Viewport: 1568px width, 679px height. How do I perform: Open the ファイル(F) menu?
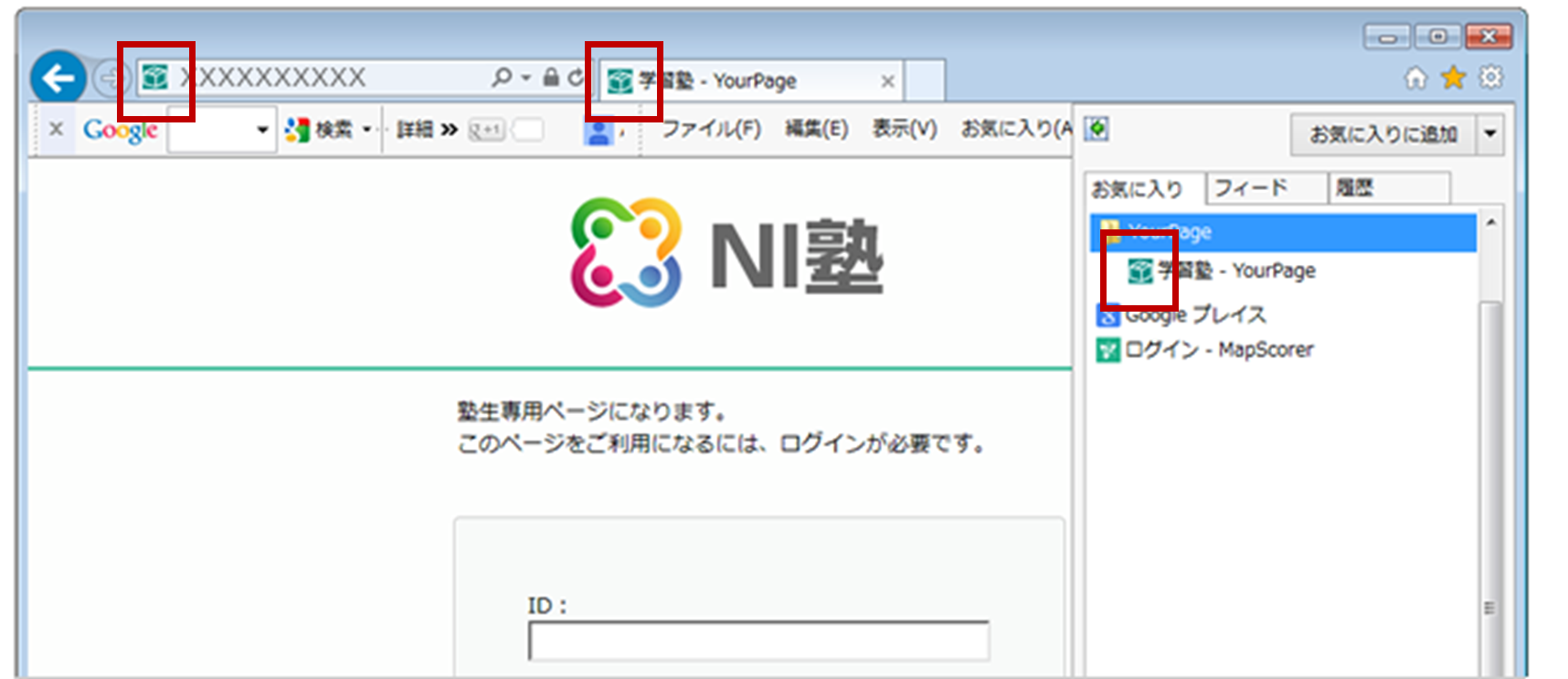click(x=711, y=129)
